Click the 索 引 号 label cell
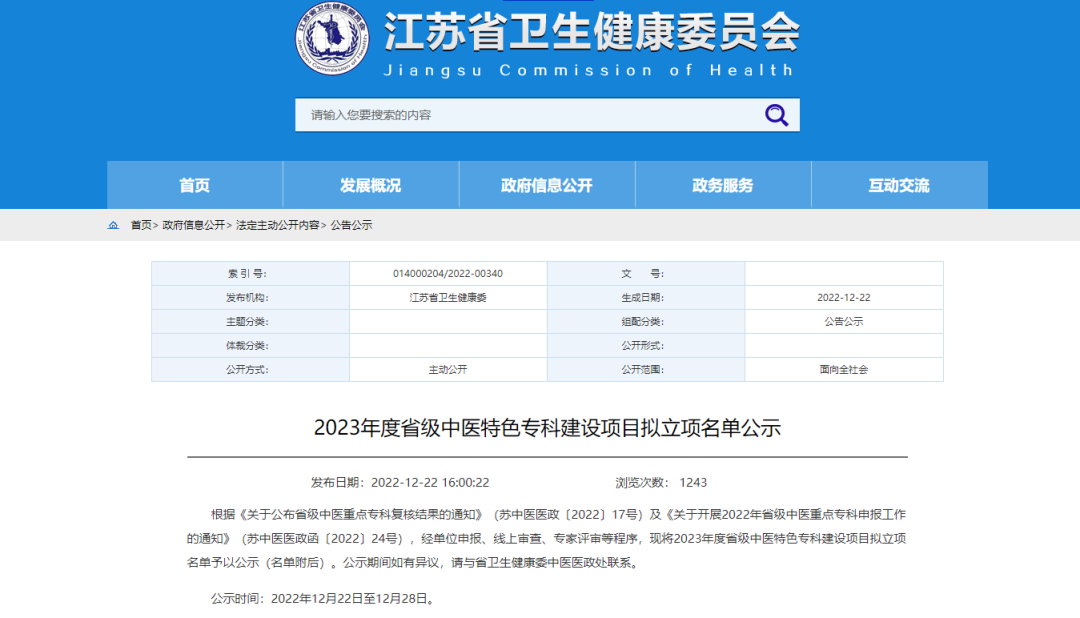The height and width of the screenshot is (618, 1080). (x=251, y=274)
